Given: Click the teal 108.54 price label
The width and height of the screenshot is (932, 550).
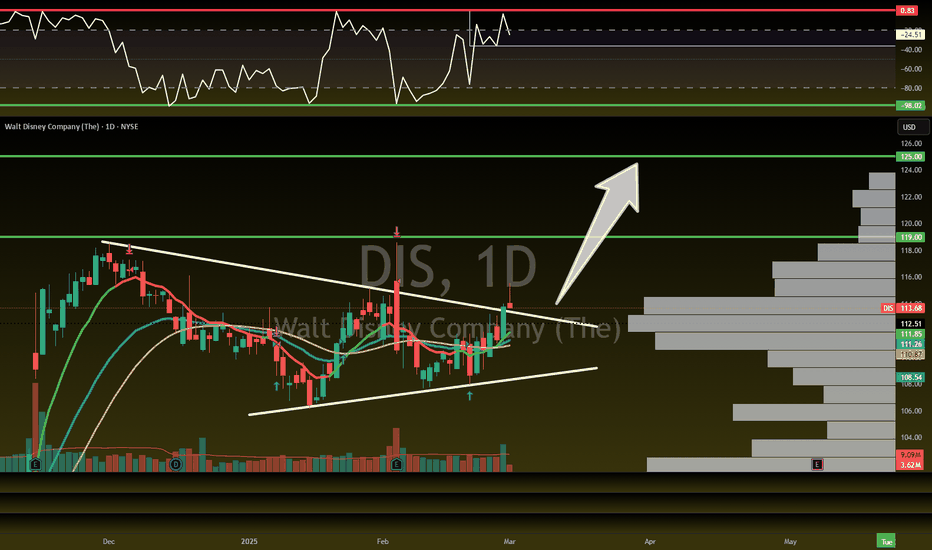Looking at the screenshot, I should coord(911,377).
